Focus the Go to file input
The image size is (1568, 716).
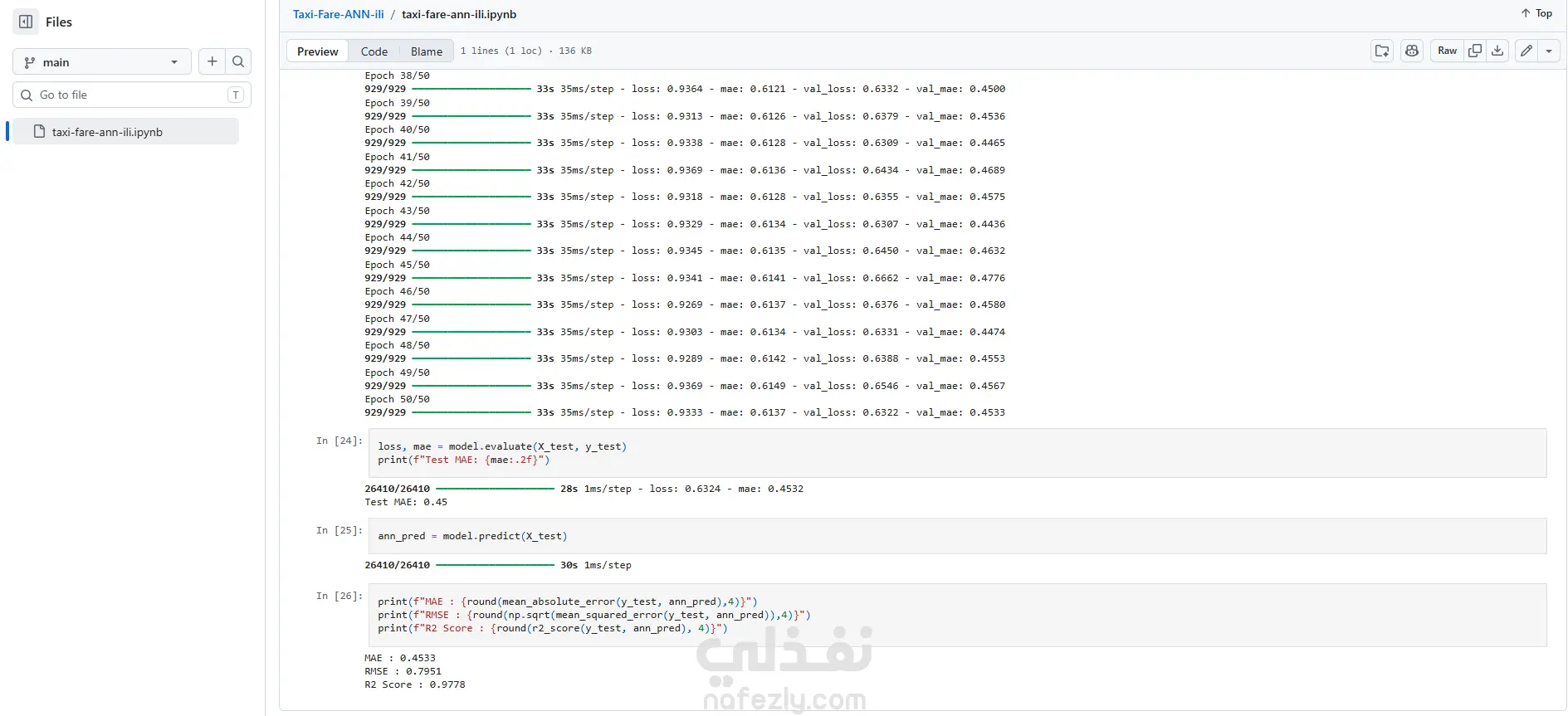coord(132,95)
